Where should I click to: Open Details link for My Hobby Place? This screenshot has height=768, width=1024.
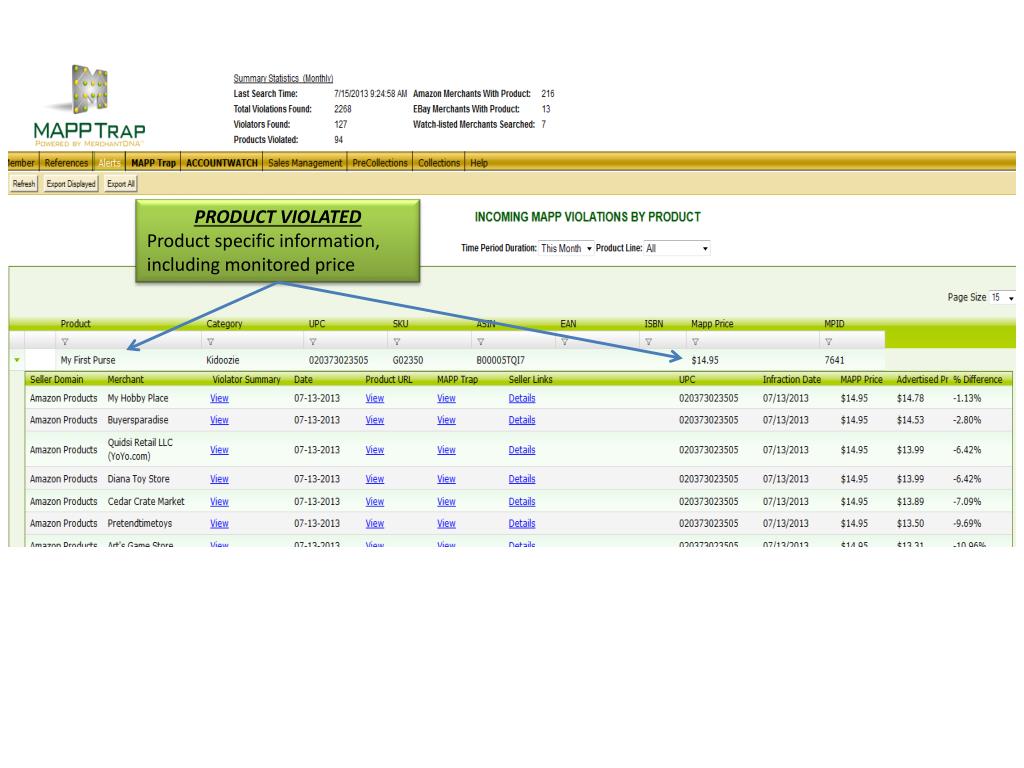[x=522, y=398]
